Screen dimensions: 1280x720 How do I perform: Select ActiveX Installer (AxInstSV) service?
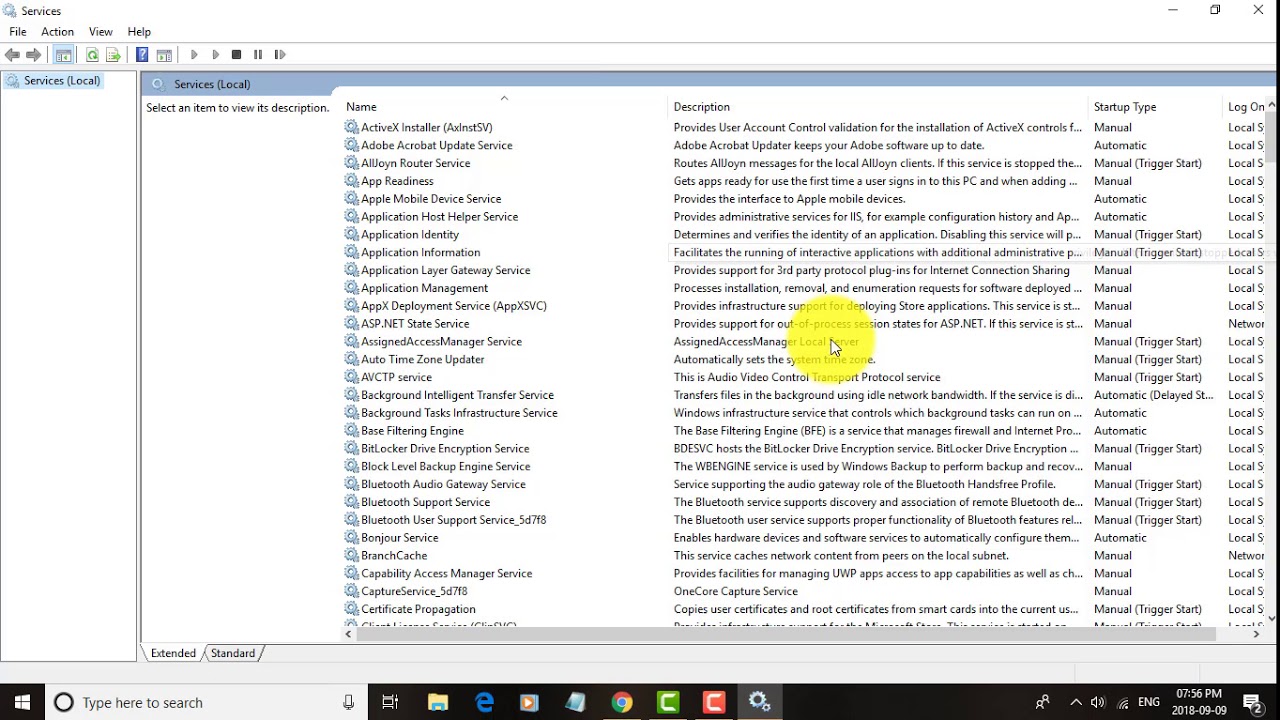pos(427,127)
